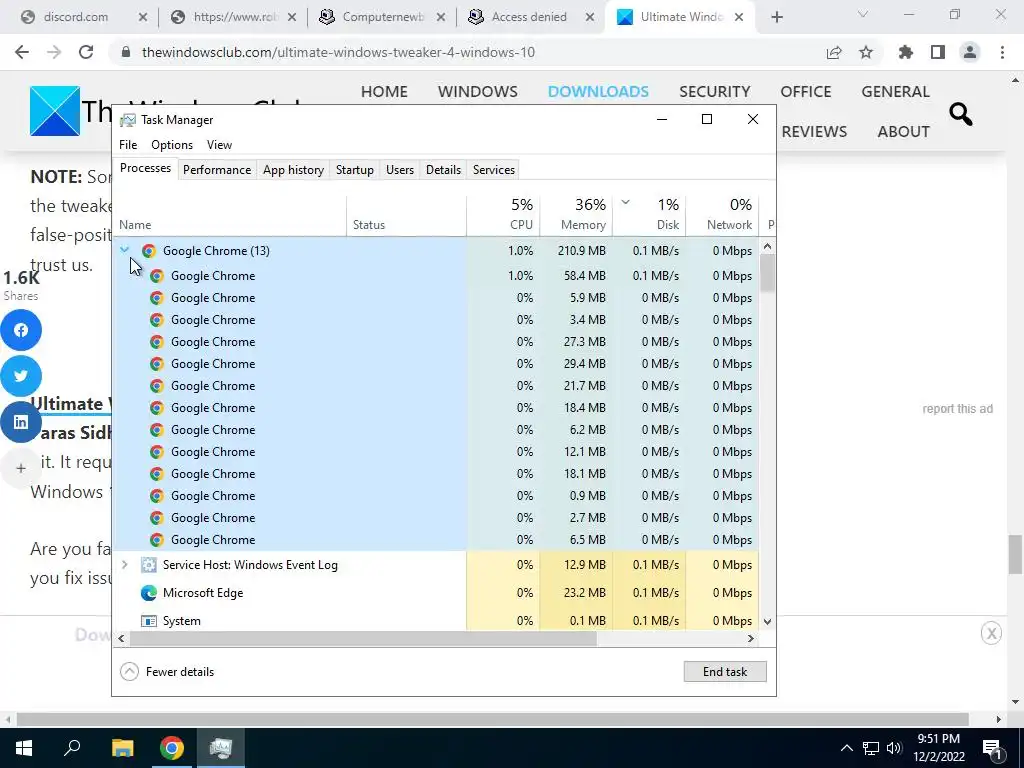Open the App history tab
Screen dimensions: 1024x768
coord(293,170)
